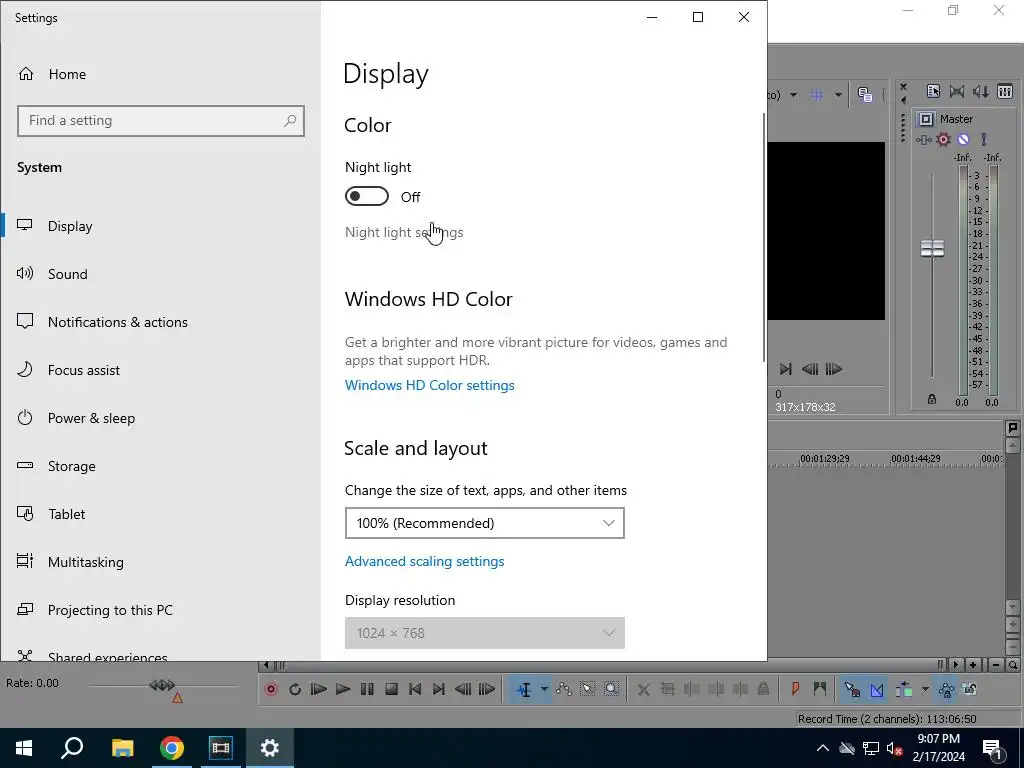The height and width of the screenshot is (768, 1024).
Task: Close the docked mixer panel with X
Action: coord(903,86)
